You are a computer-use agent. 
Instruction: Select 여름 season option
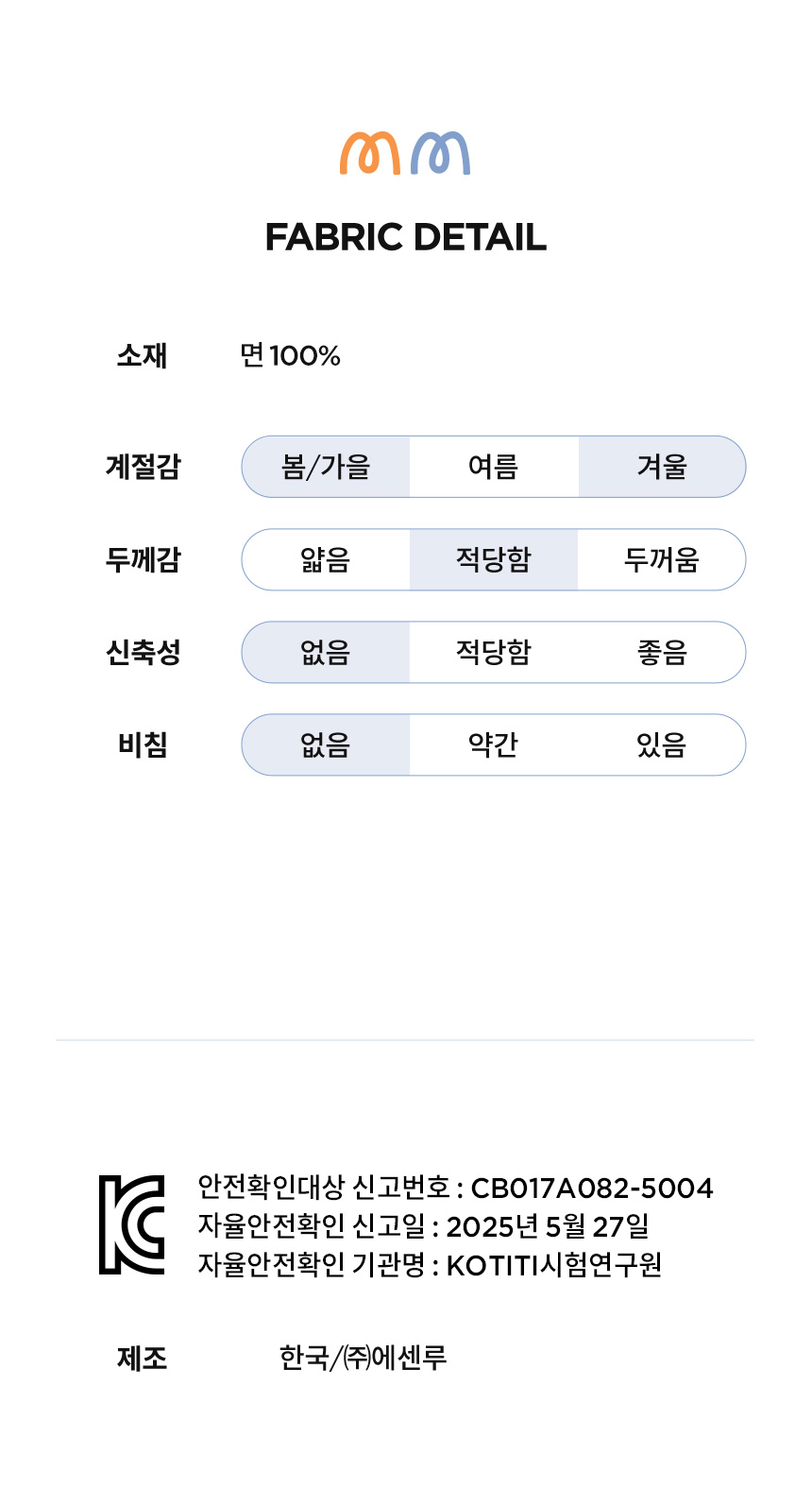(493, 467)
